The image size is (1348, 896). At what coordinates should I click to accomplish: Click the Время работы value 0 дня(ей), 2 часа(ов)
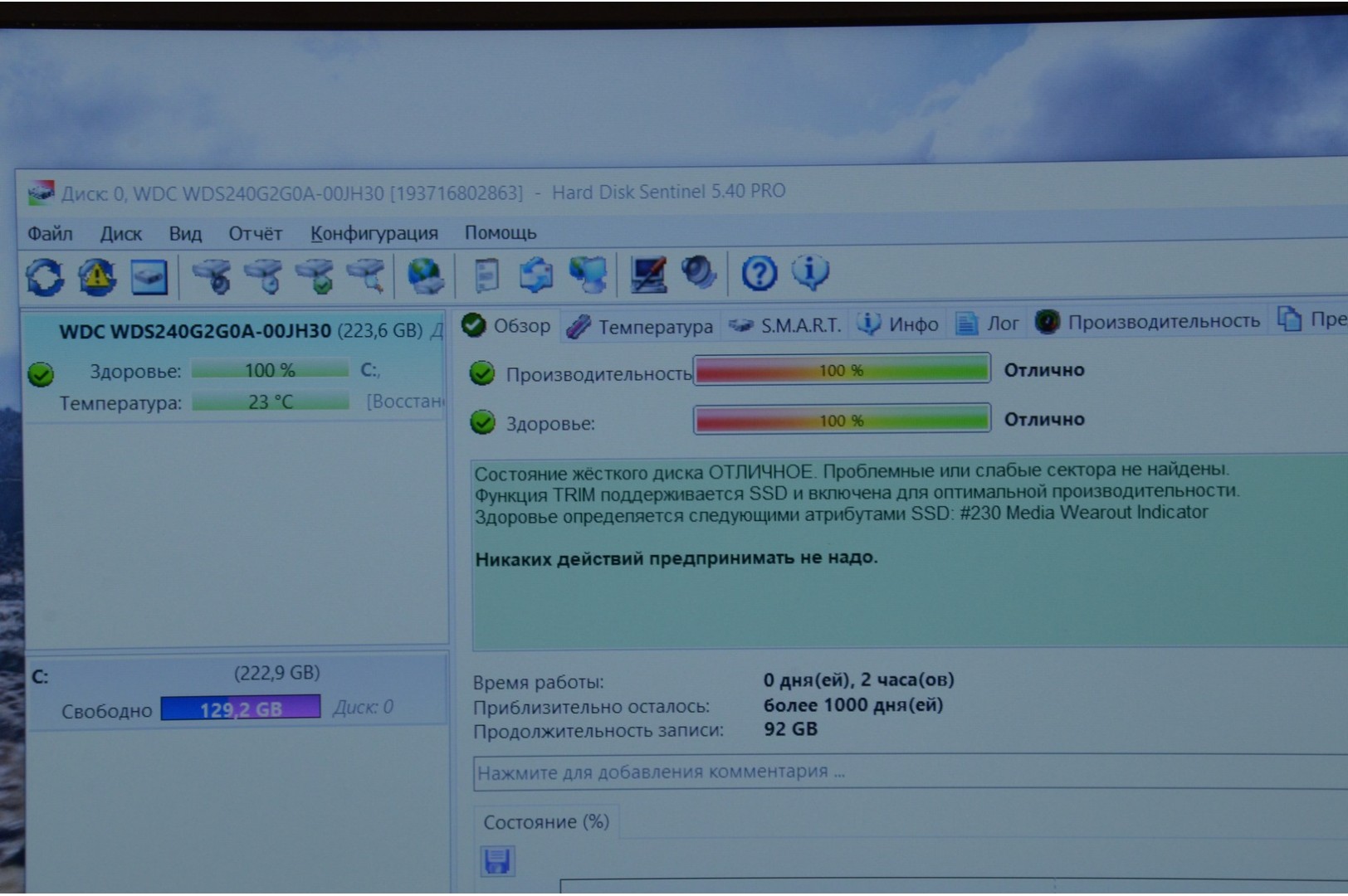[x=858, y=680]
